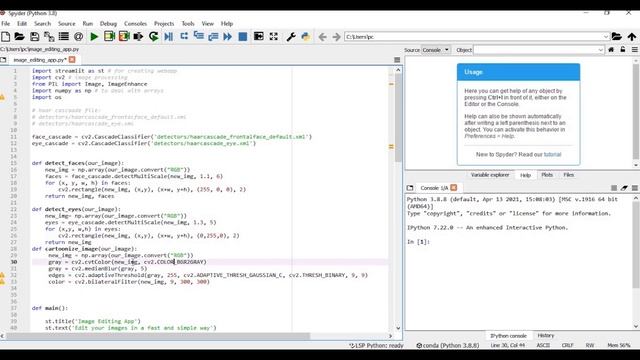Open the File menu
The image size is (640, 360).
[6, 24]
